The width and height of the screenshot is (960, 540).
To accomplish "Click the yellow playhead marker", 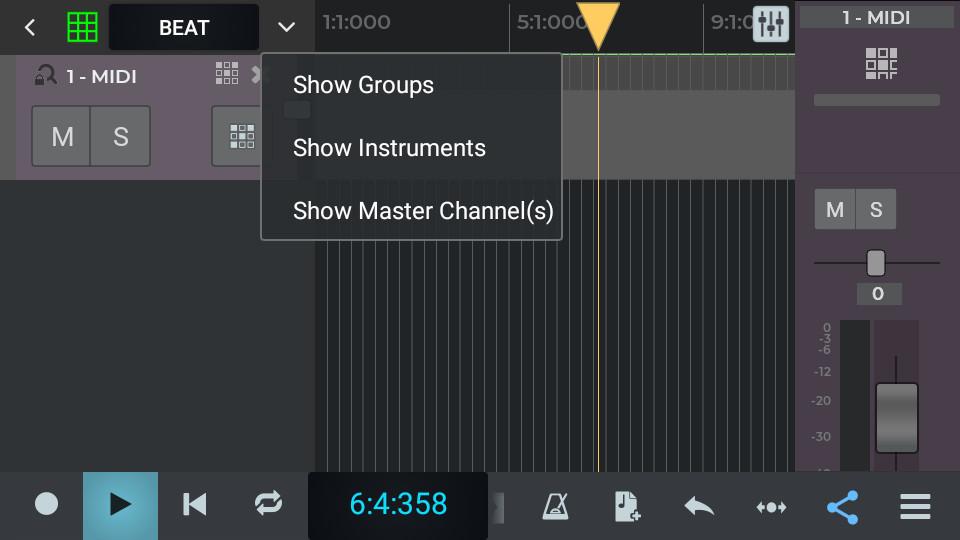I will pos(598,24).
